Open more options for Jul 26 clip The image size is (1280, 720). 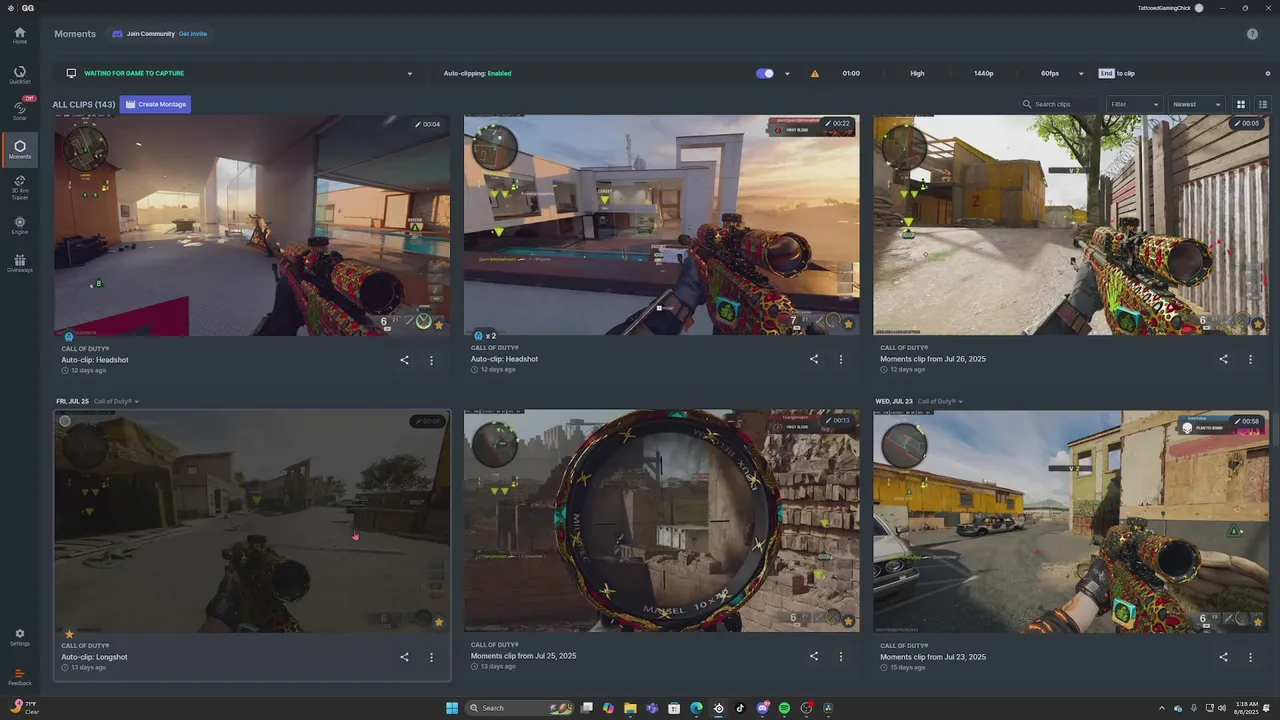[1250, 359]
